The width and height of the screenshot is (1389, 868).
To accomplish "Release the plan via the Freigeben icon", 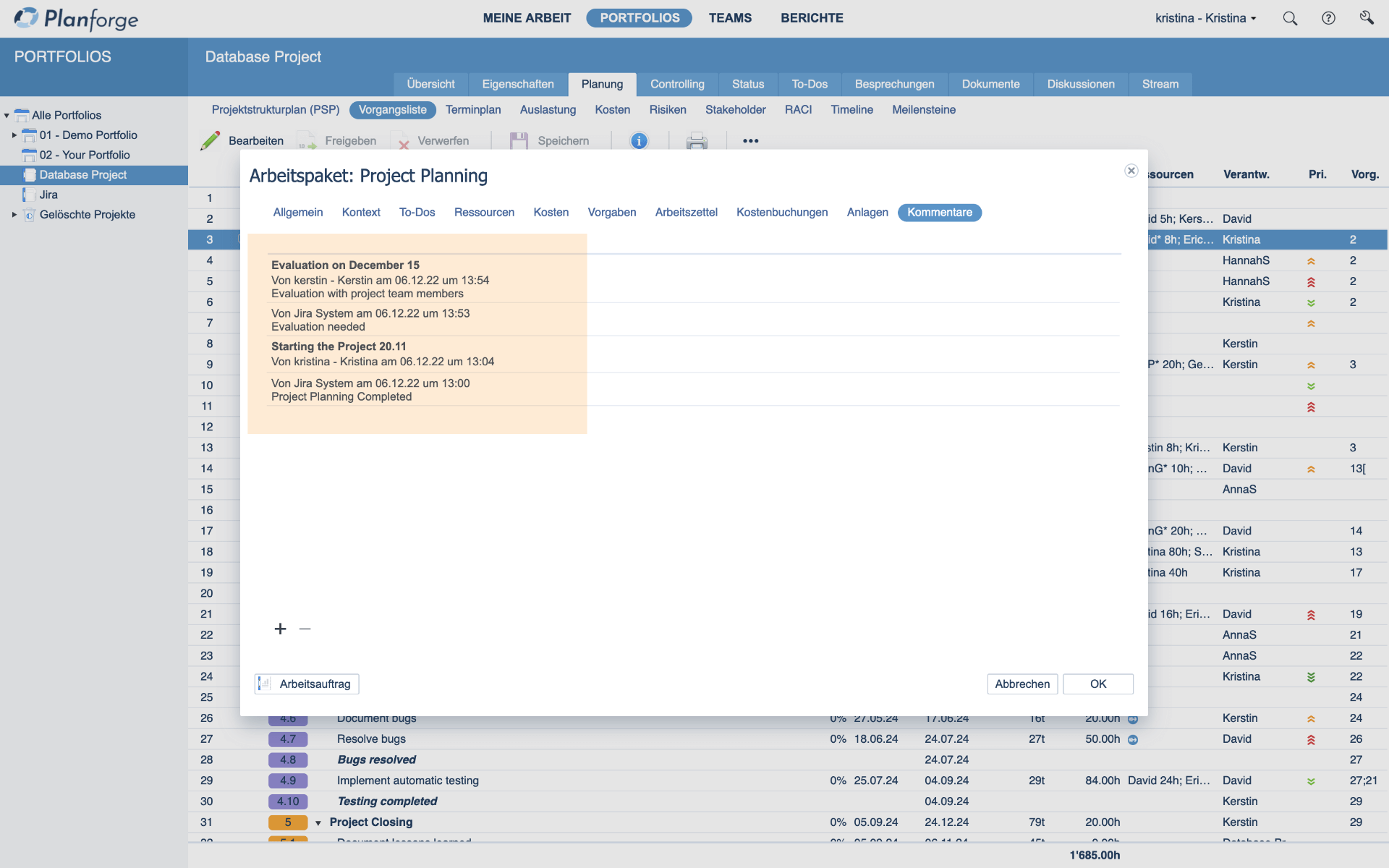I will [307, 140].
